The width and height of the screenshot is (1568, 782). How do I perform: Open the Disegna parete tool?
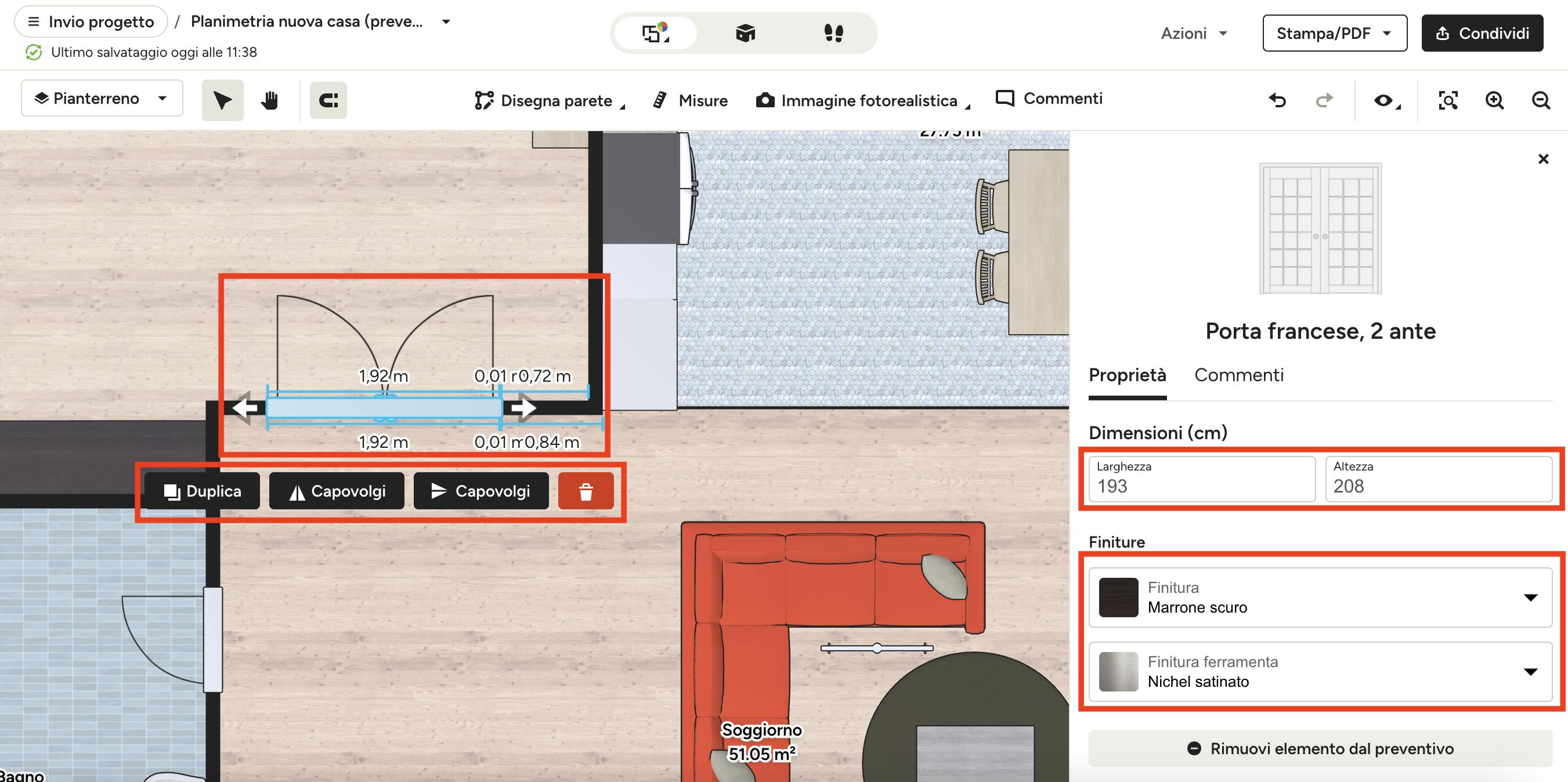point(550,100)
